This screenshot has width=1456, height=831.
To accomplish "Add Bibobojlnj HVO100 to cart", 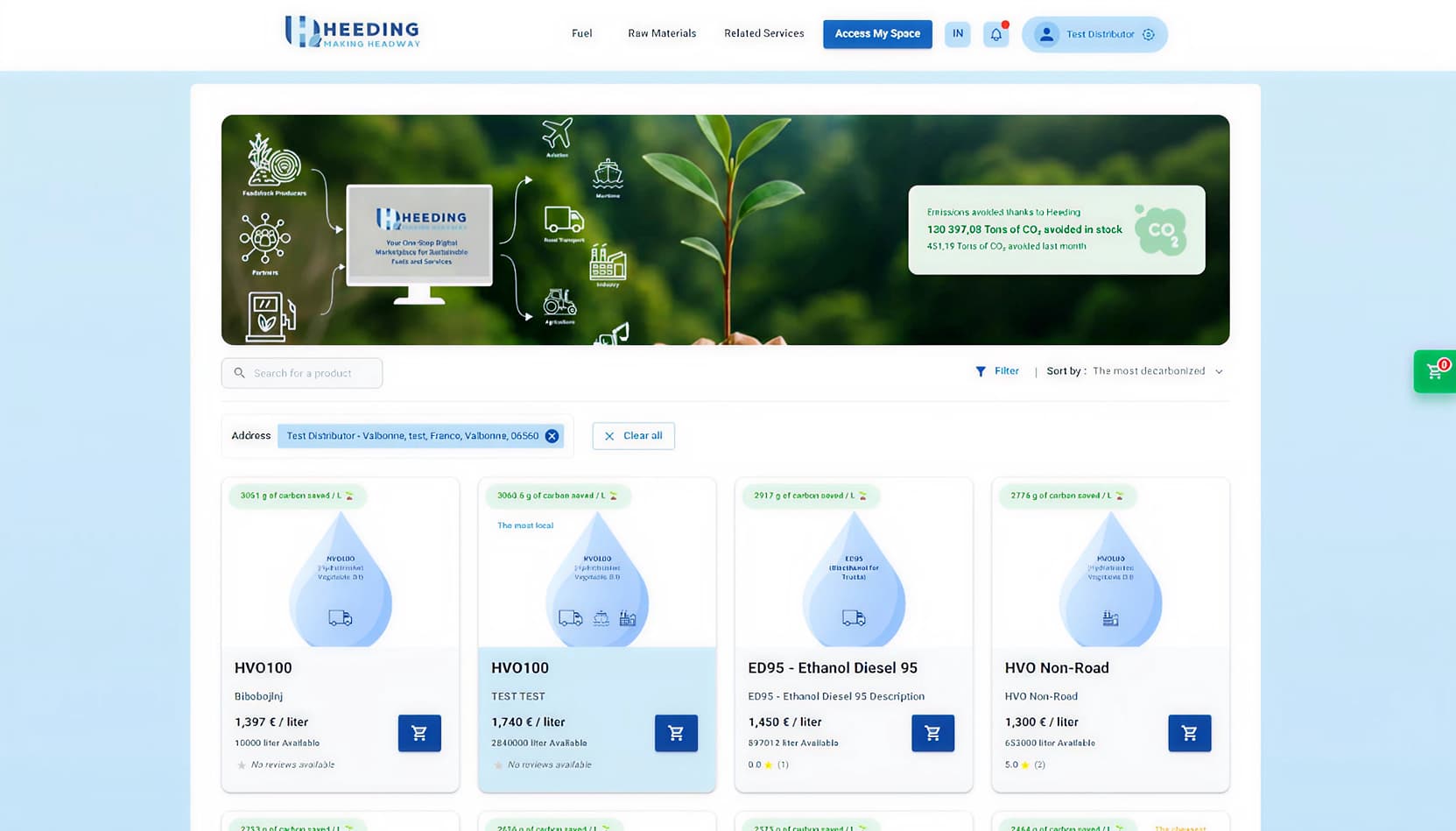I will pos(419,733).
